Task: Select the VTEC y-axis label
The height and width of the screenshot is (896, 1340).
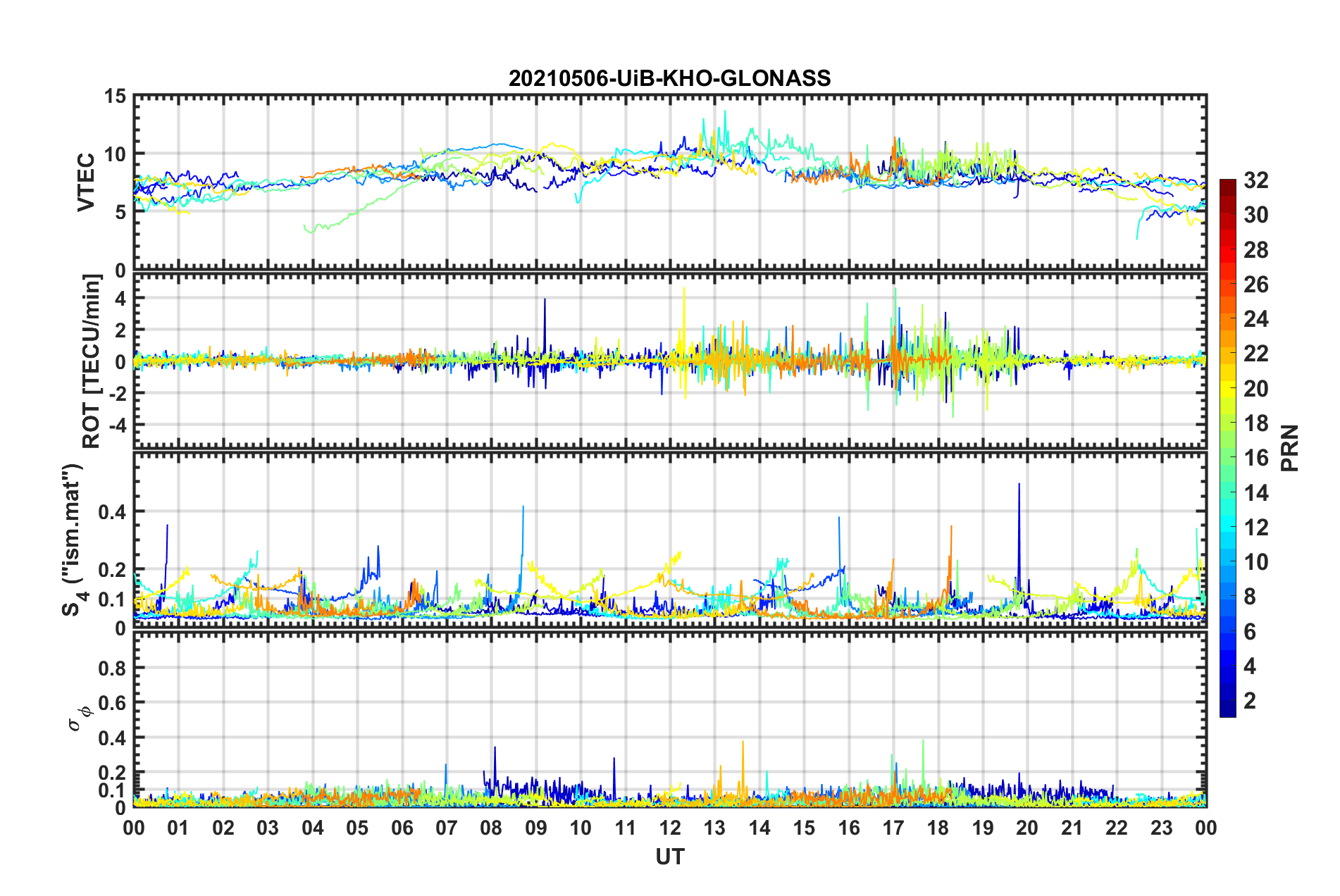Action: (x=86, y=182)
